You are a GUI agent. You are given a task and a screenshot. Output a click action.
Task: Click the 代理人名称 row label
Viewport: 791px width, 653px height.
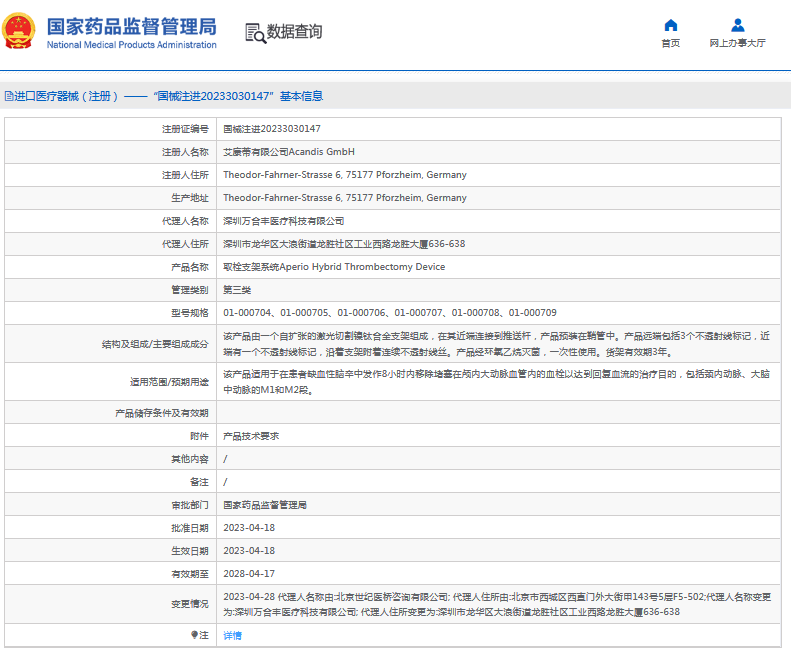(x=185, y=221)
